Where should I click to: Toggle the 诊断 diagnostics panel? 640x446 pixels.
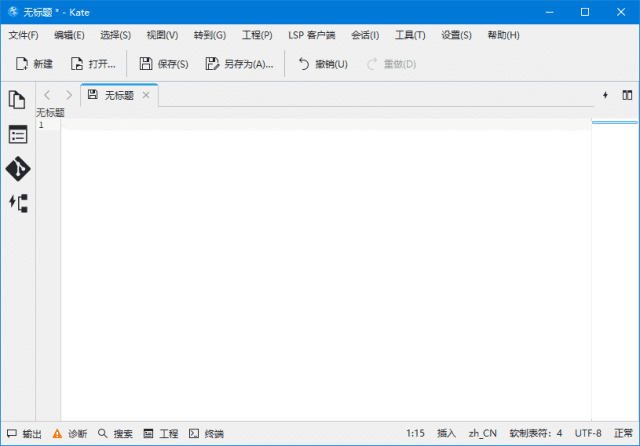pos(70,434)
